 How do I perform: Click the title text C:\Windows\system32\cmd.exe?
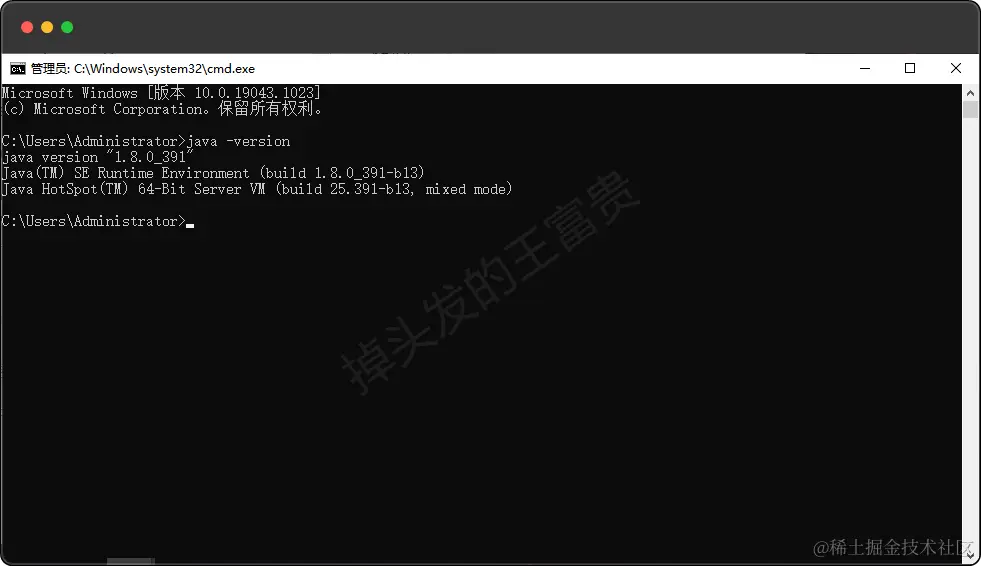(x=164, y=69)
